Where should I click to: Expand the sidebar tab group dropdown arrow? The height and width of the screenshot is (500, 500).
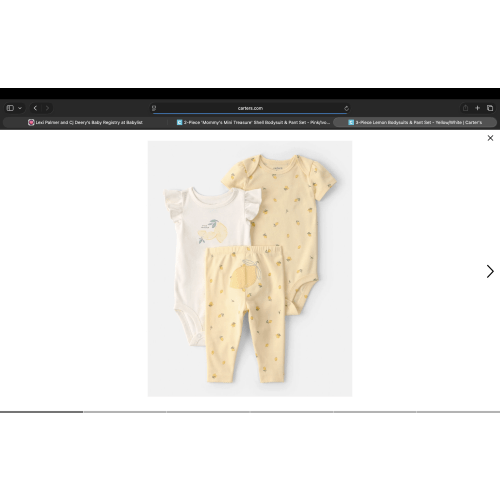click(x=20, y=108)
